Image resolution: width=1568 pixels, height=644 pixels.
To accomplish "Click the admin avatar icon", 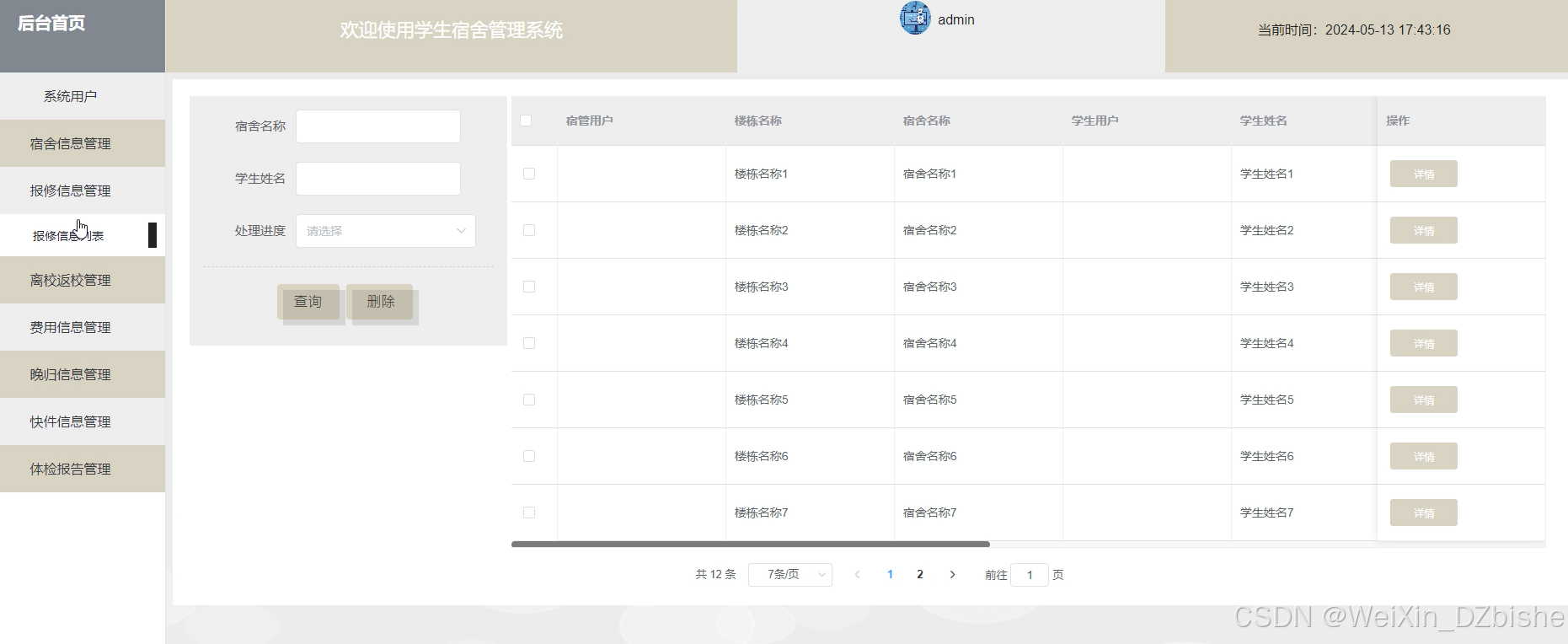I will [915, 18].
